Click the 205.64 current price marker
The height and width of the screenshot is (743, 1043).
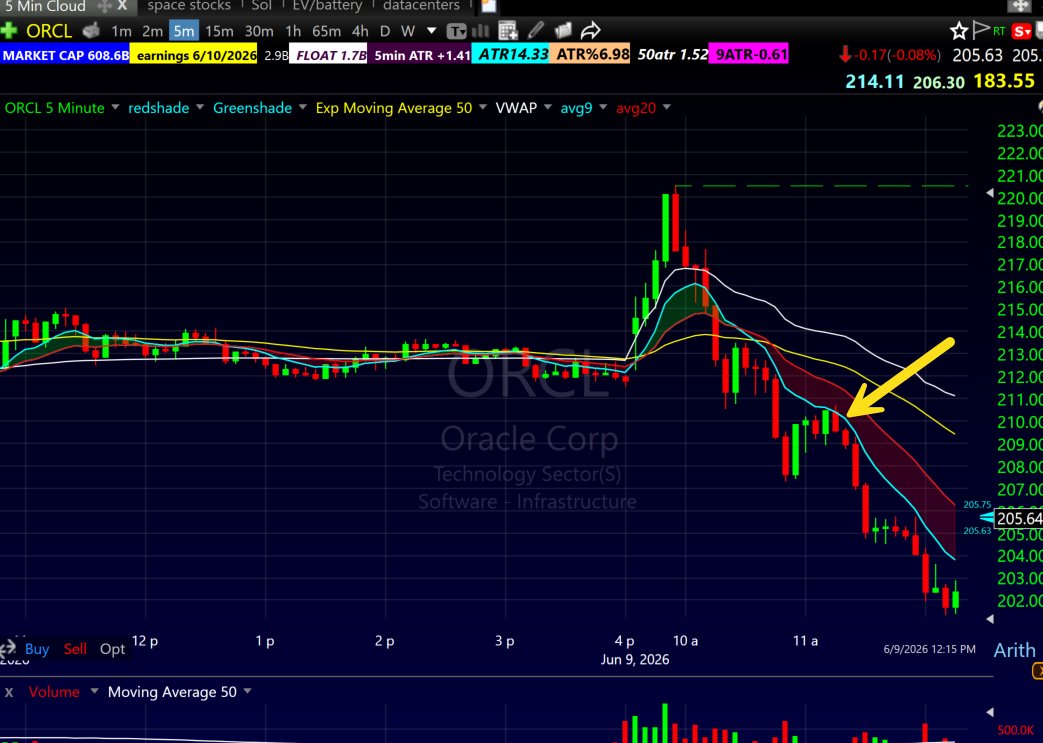coord(1018,518)
